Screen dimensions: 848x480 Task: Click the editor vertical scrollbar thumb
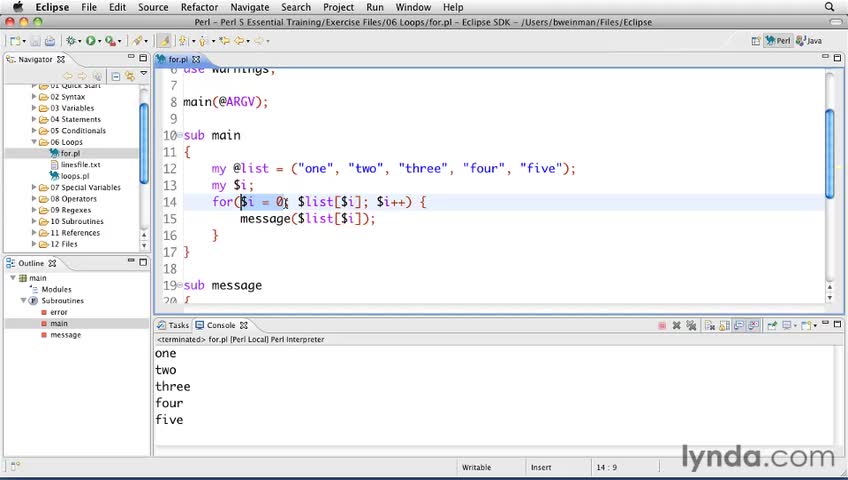(x=830, y=154)
